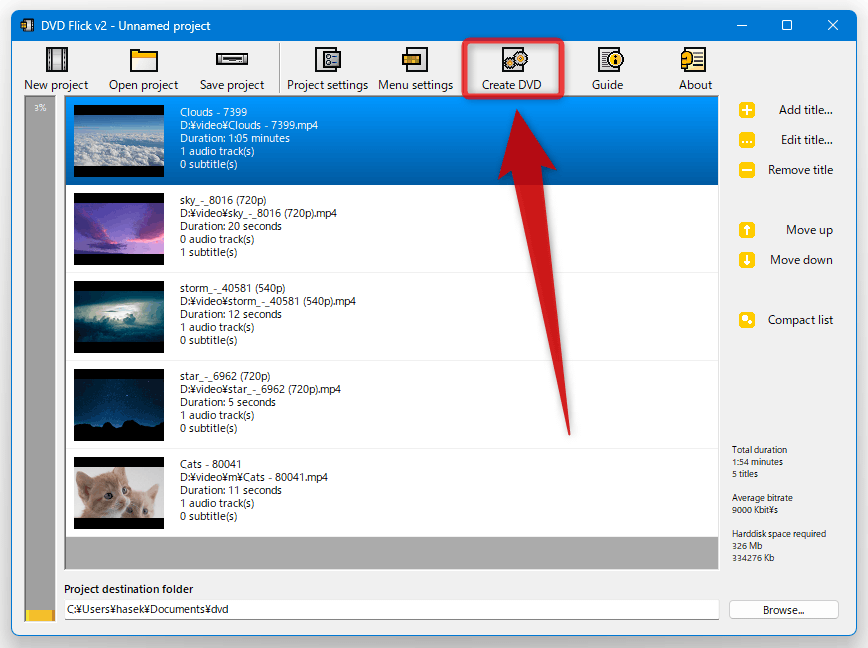Open Menu settings icon
The image size is (868, 648).
pos(415,59)
